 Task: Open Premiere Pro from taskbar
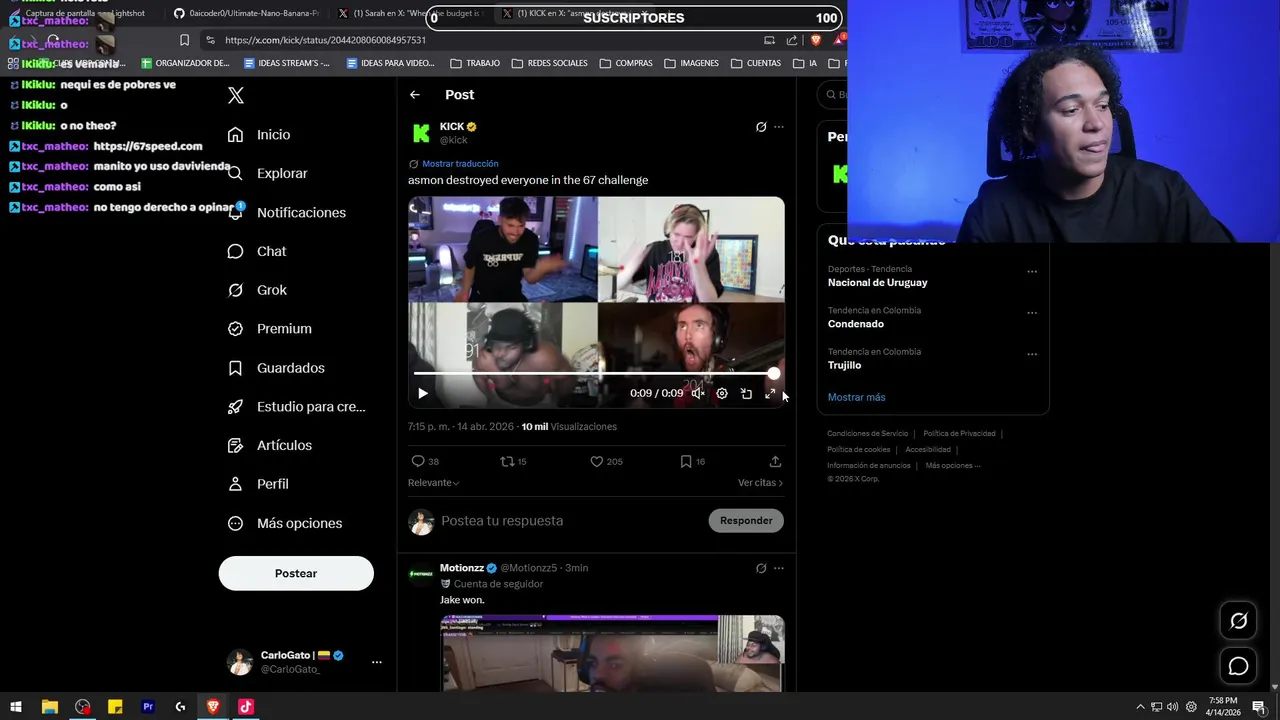coord(148,707)
